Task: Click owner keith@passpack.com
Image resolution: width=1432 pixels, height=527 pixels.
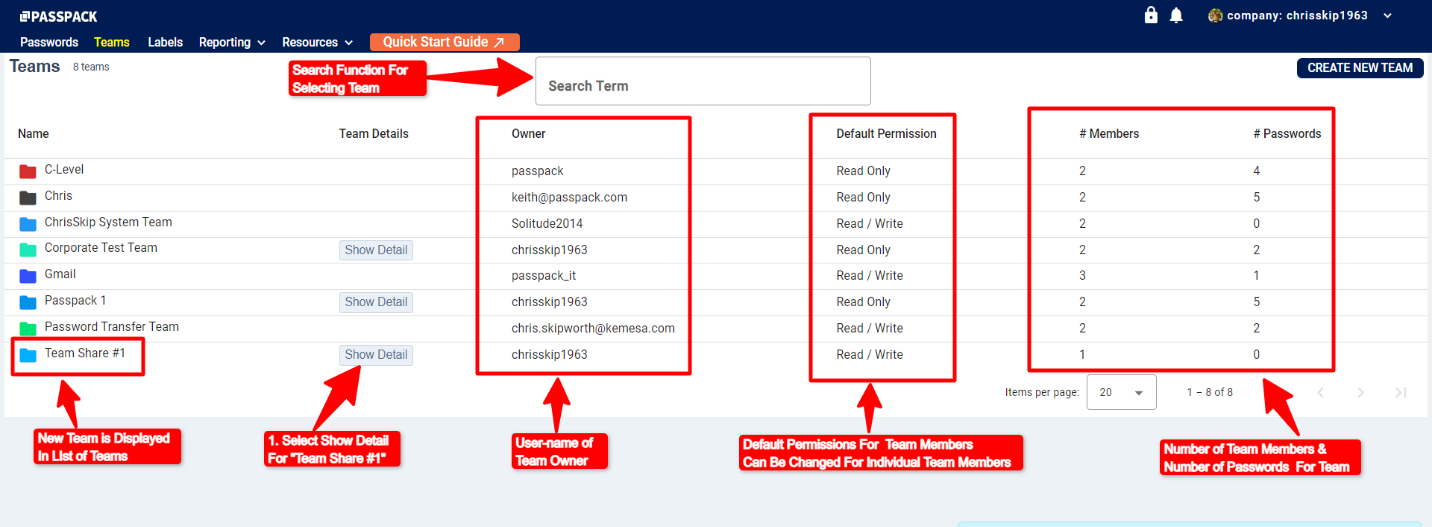Action: (570, 197)
